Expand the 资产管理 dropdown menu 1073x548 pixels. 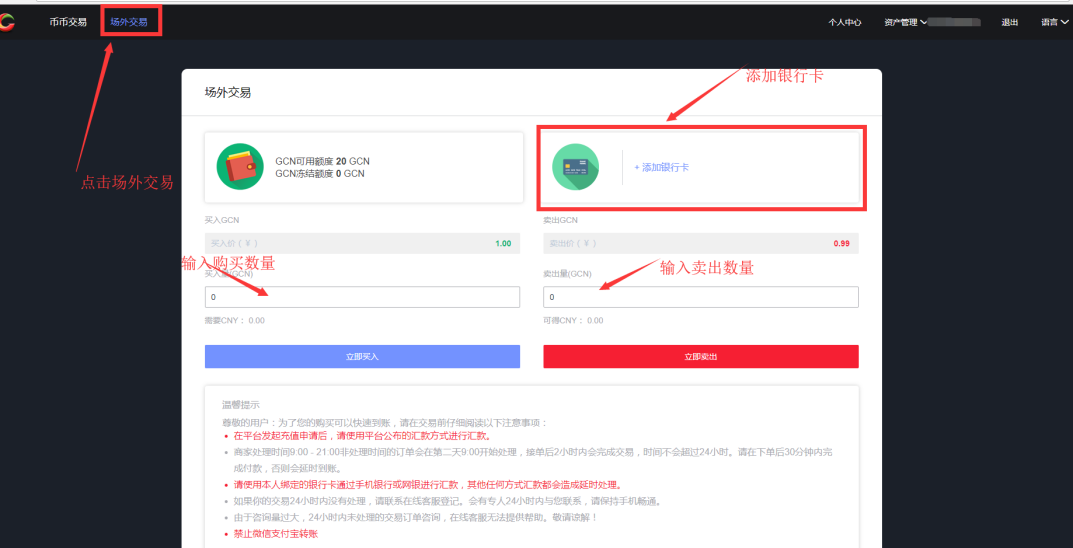click(905, 22)
